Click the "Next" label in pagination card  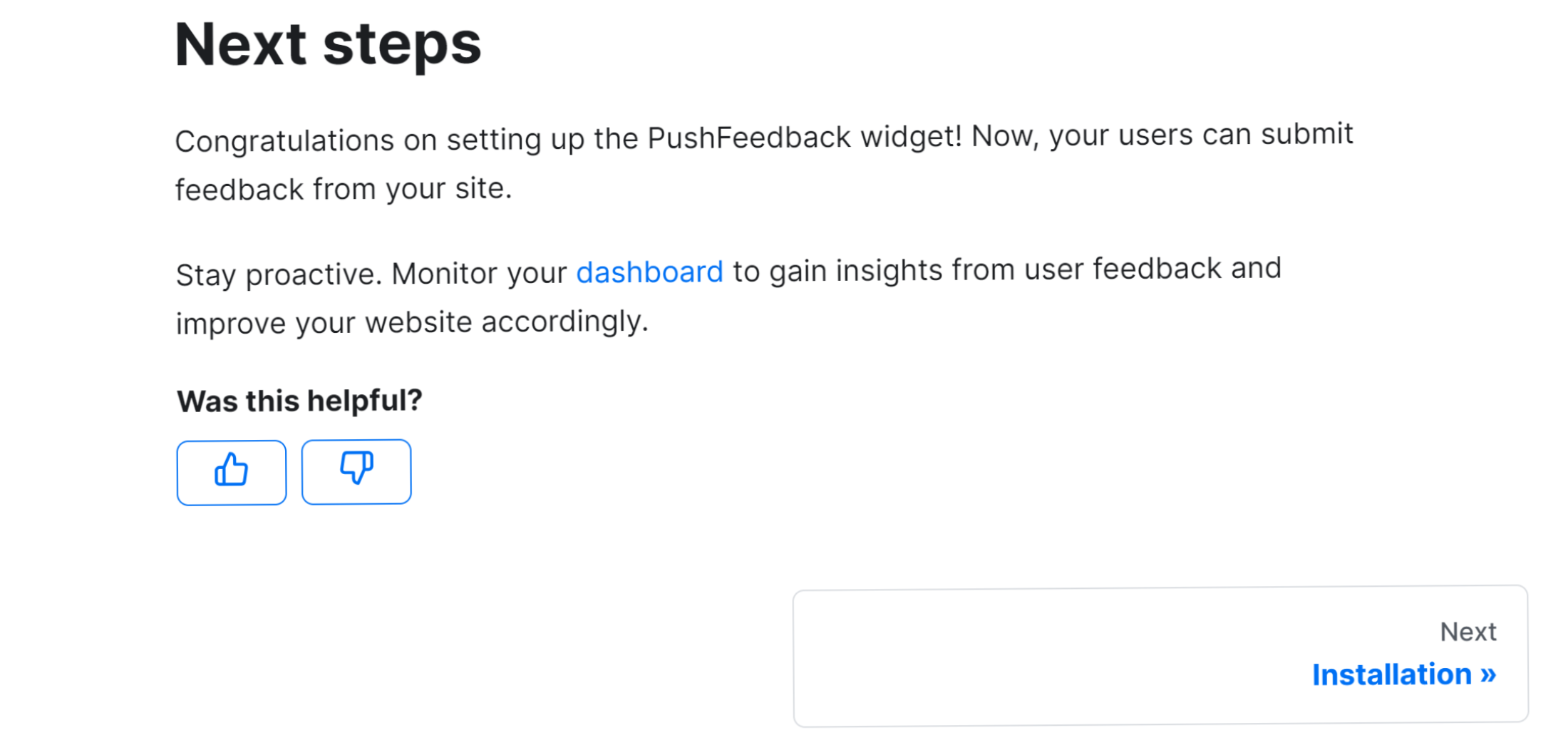(1468, 632)
